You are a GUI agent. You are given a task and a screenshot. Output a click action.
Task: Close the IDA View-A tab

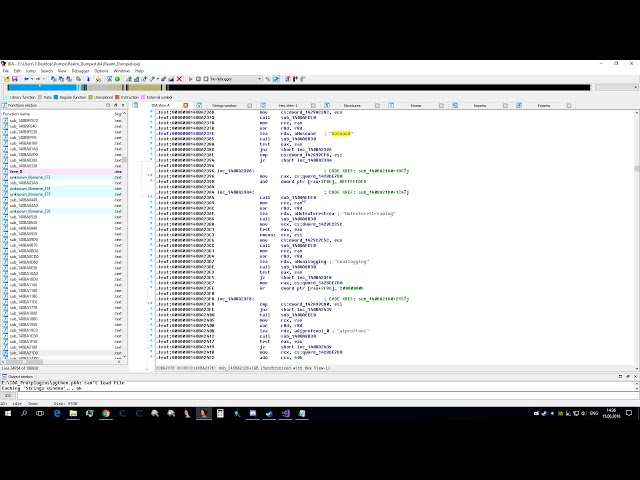coord(186,105)
